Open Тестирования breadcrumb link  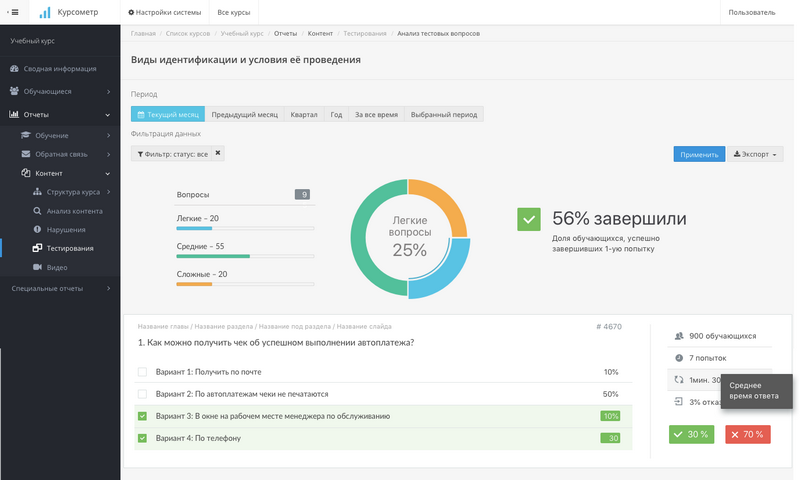pyautogui.click(x=365, y=33)
